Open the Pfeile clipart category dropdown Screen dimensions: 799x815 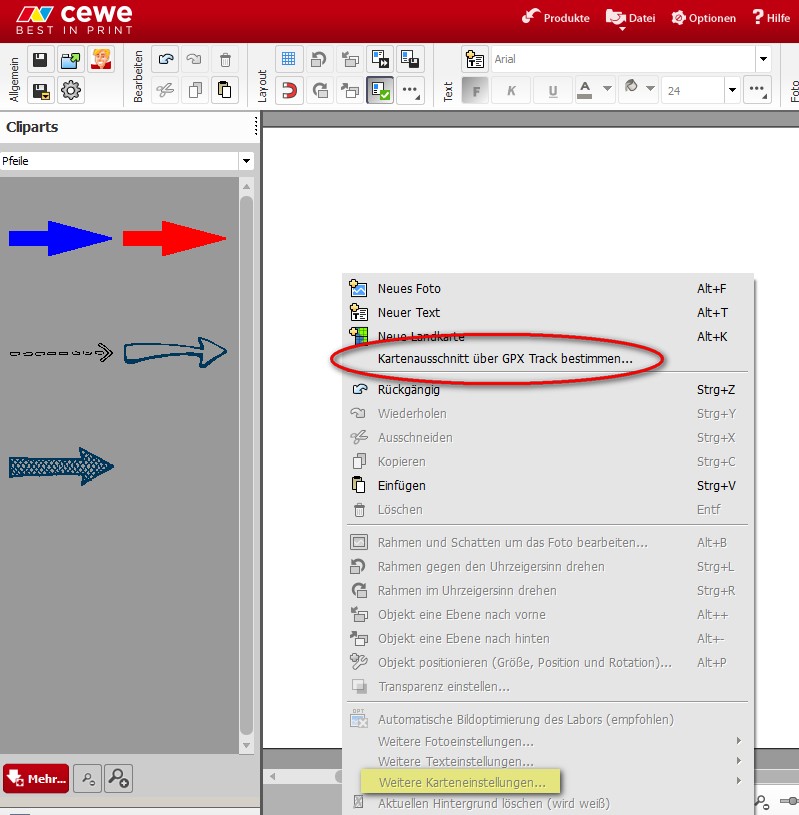click(246, 161)
